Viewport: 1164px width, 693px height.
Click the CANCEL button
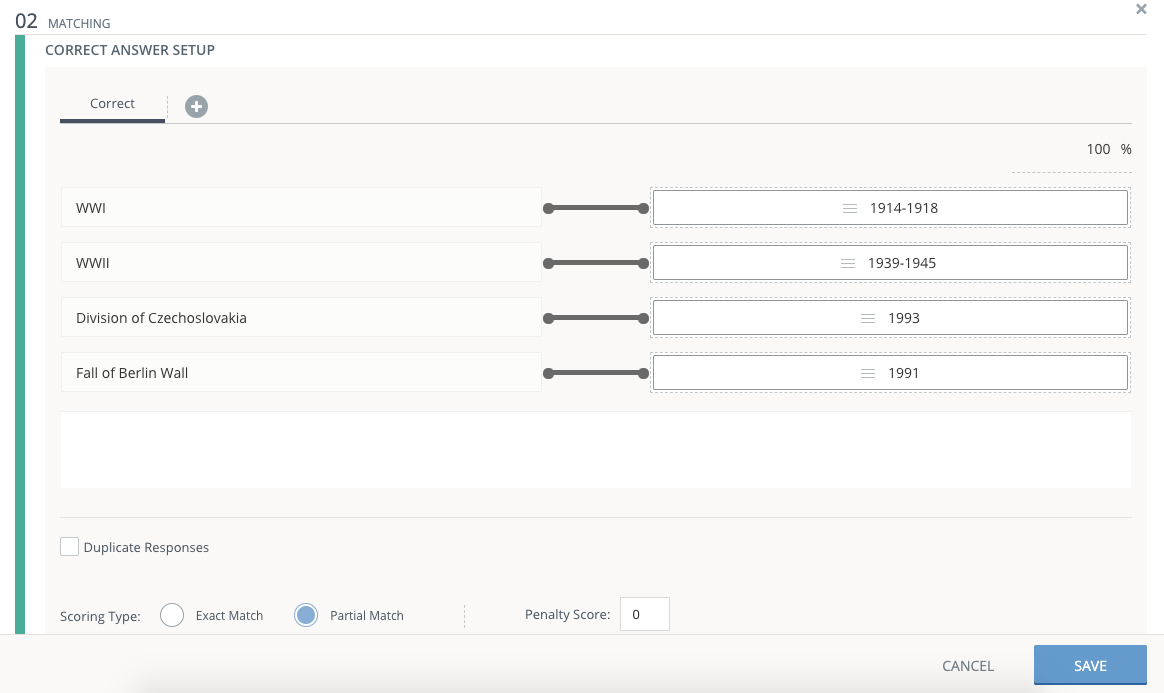click(967, 666)
